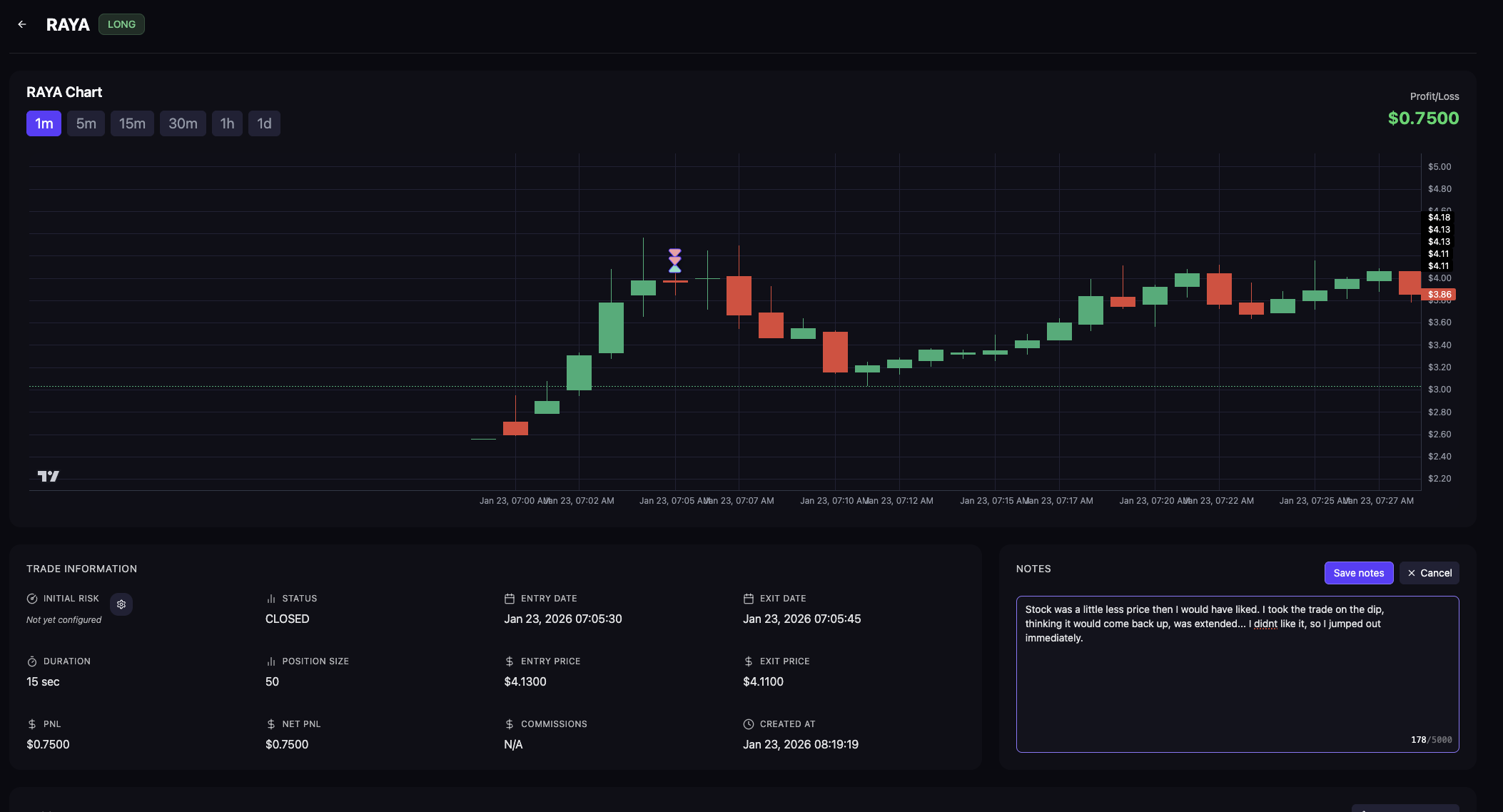
Task: Click inside the notes text area
Action: tap(1237, 685)
